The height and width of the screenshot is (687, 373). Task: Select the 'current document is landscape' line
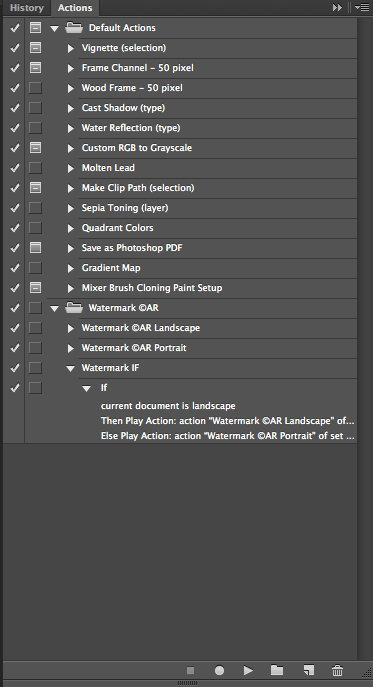(168, 406)
